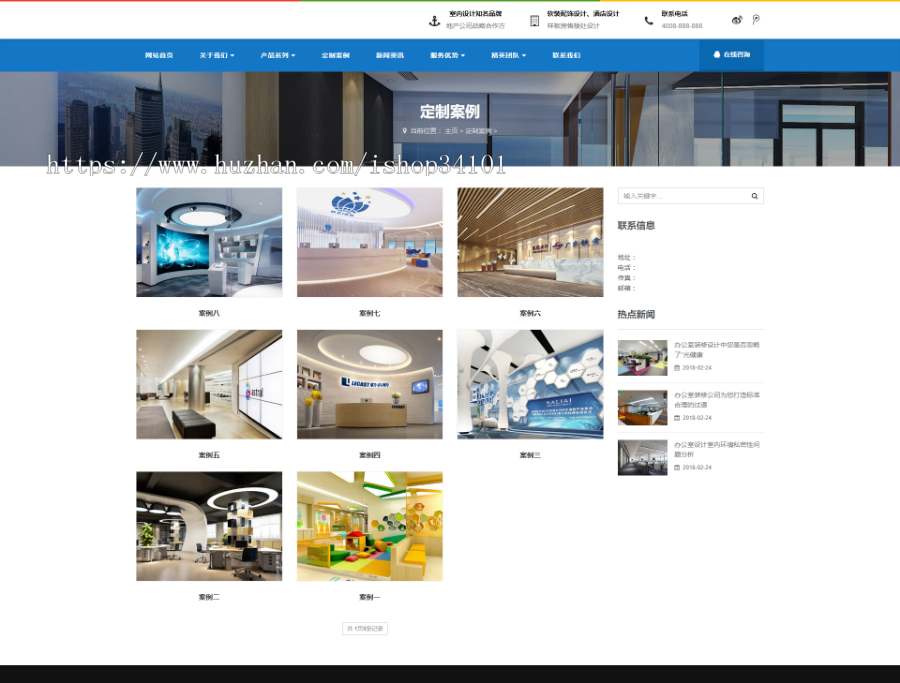Open the Tencent Weibo icon

point(756,20)
